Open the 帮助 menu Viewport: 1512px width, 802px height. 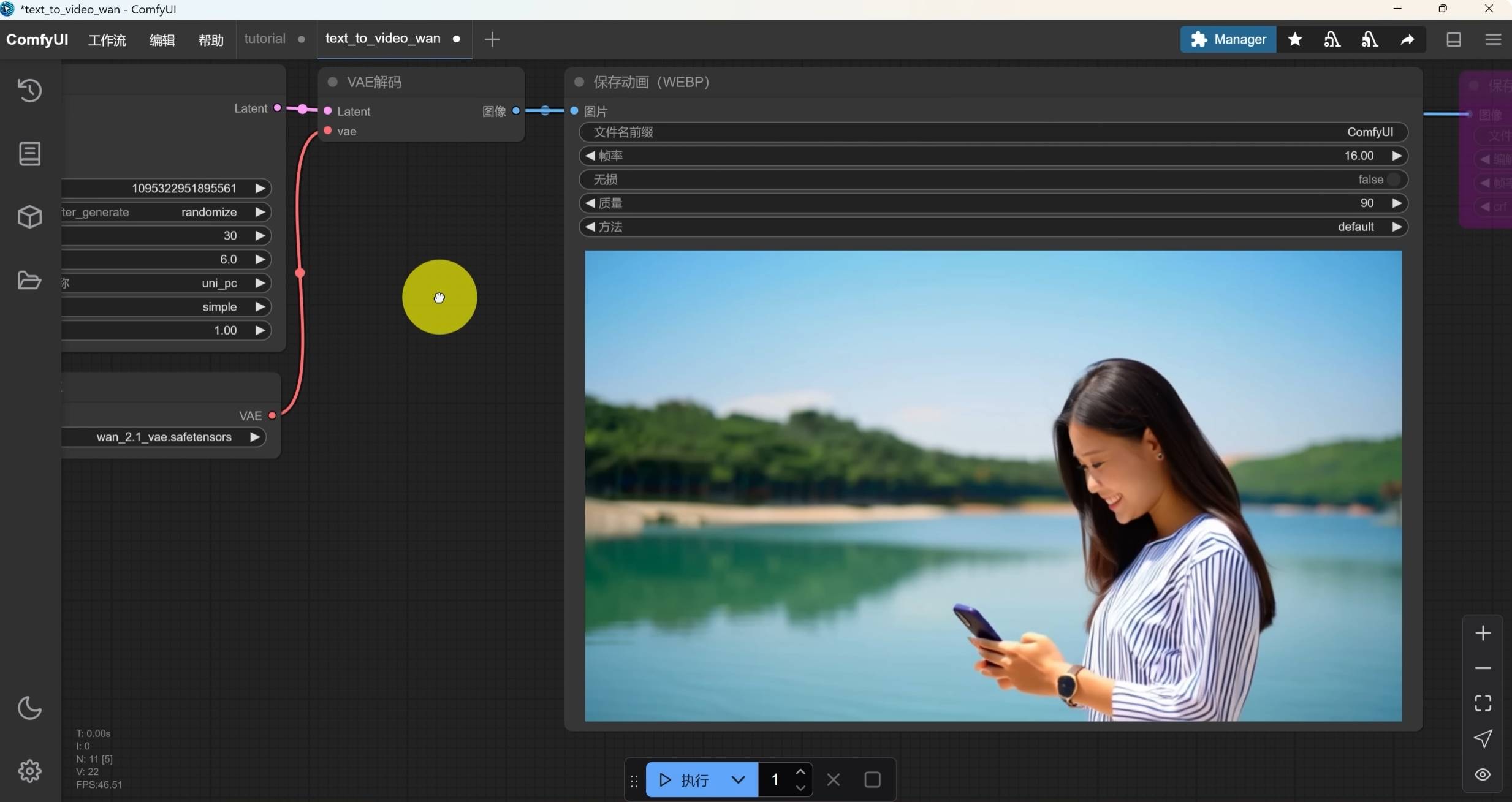point(211,40)
